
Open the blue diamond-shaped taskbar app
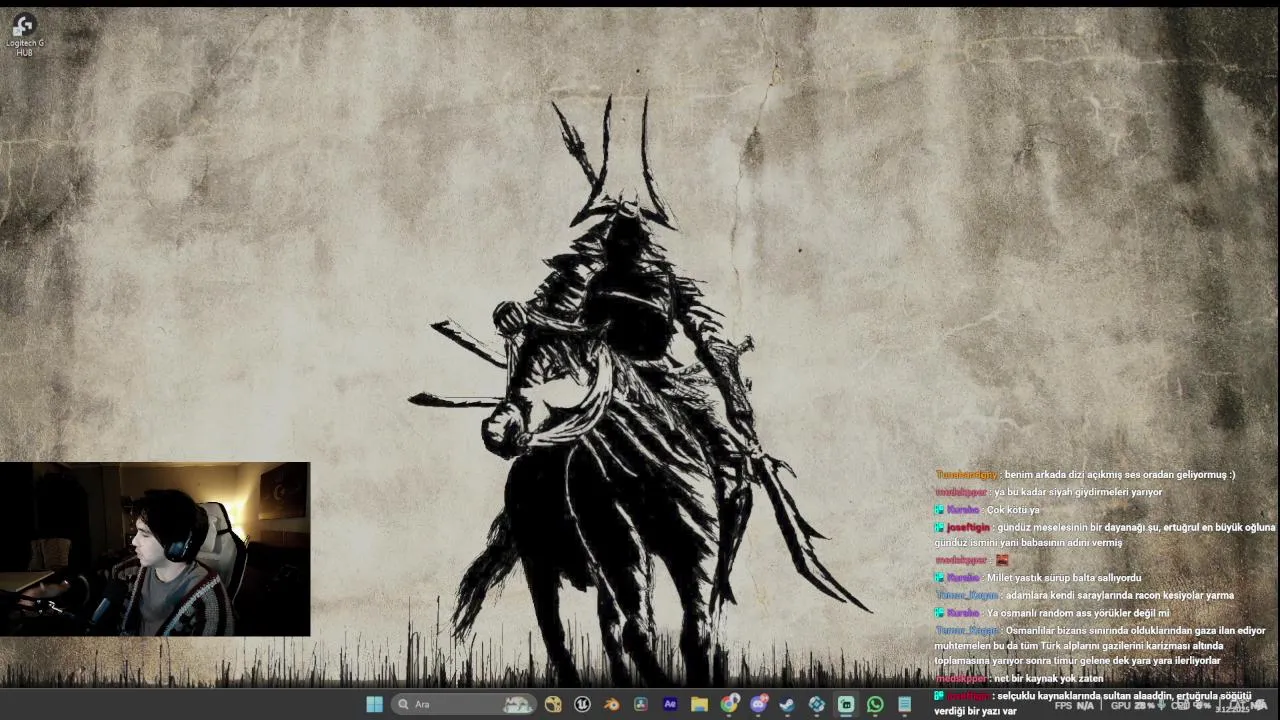817,704
